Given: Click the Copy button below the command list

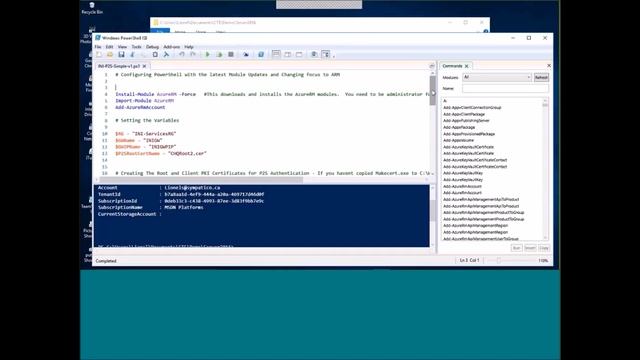Looking at the screenshot, I should [544, 248].
